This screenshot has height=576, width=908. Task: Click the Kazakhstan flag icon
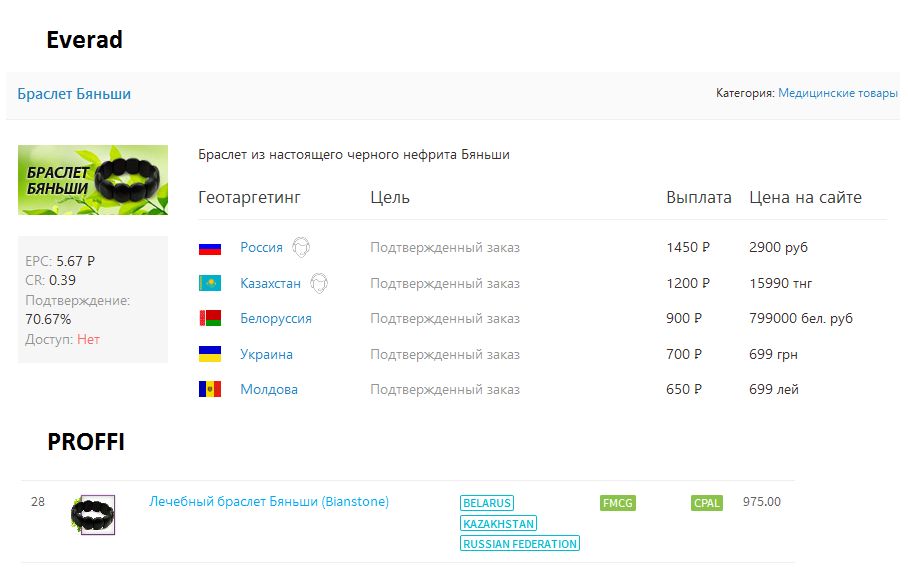pos(210,283)
